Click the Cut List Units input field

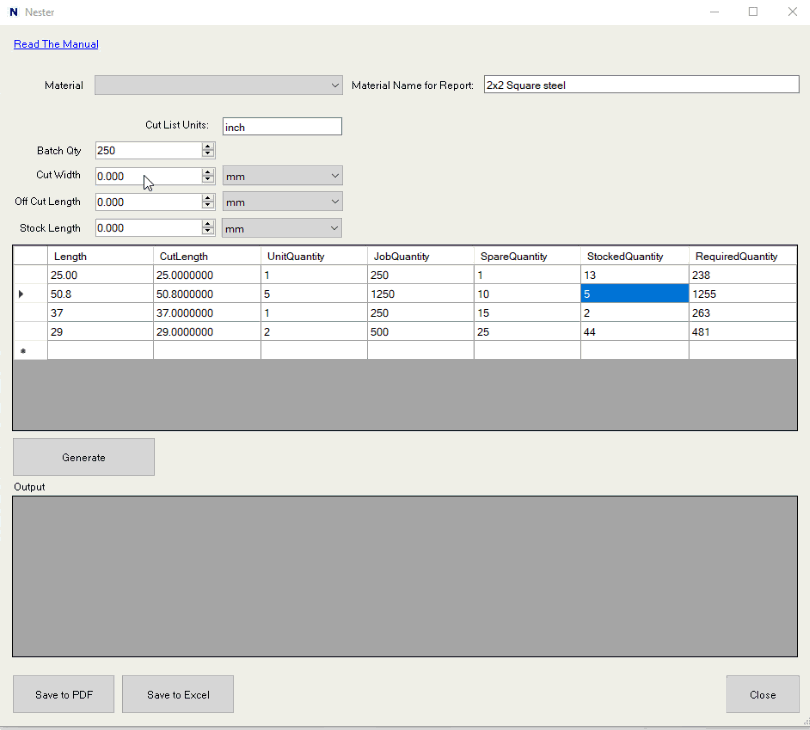click(282, 127)
